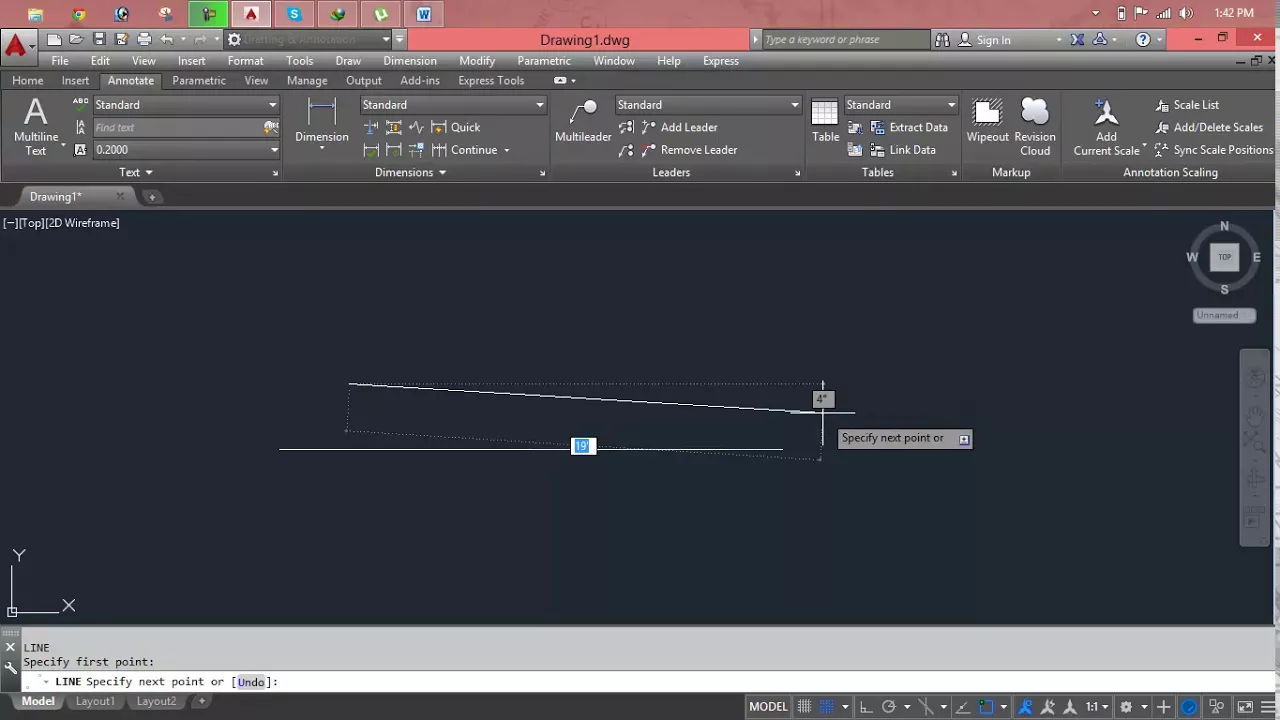1280x720 pixels.
Task: Select the Multiline Text tool
Action: point(36,127)
